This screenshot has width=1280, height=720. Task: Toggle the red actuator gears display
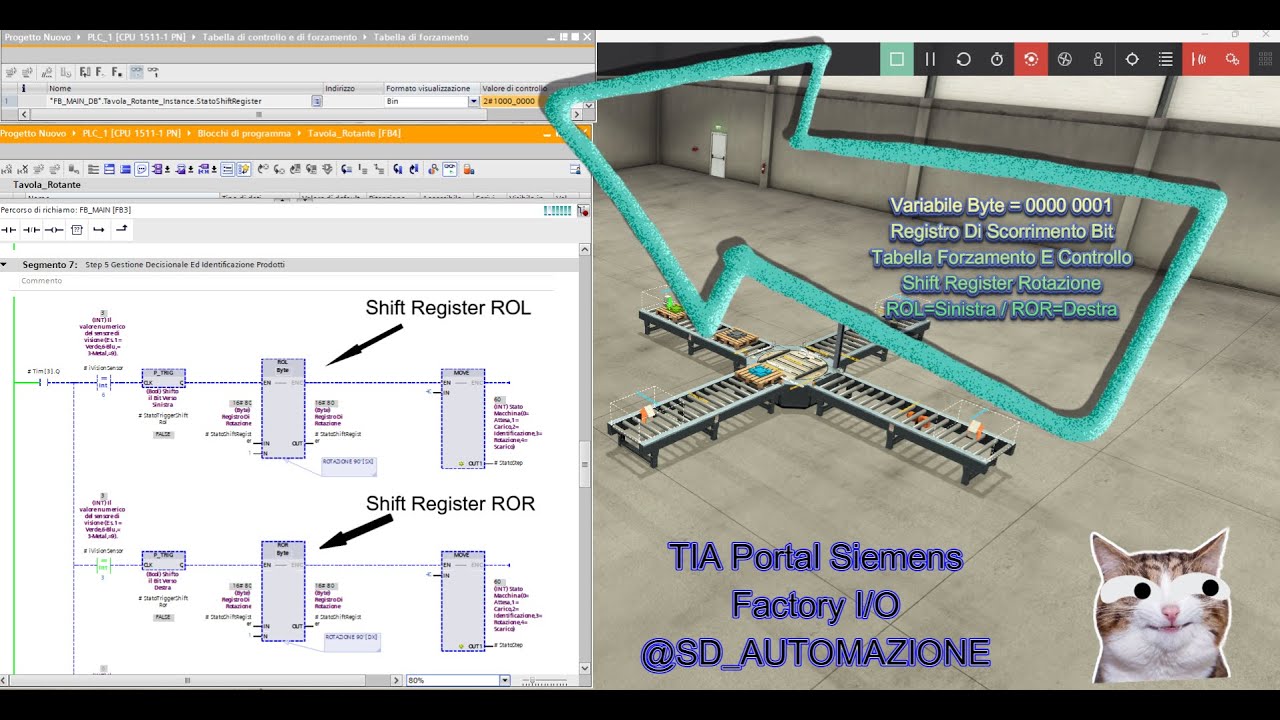1233,59
